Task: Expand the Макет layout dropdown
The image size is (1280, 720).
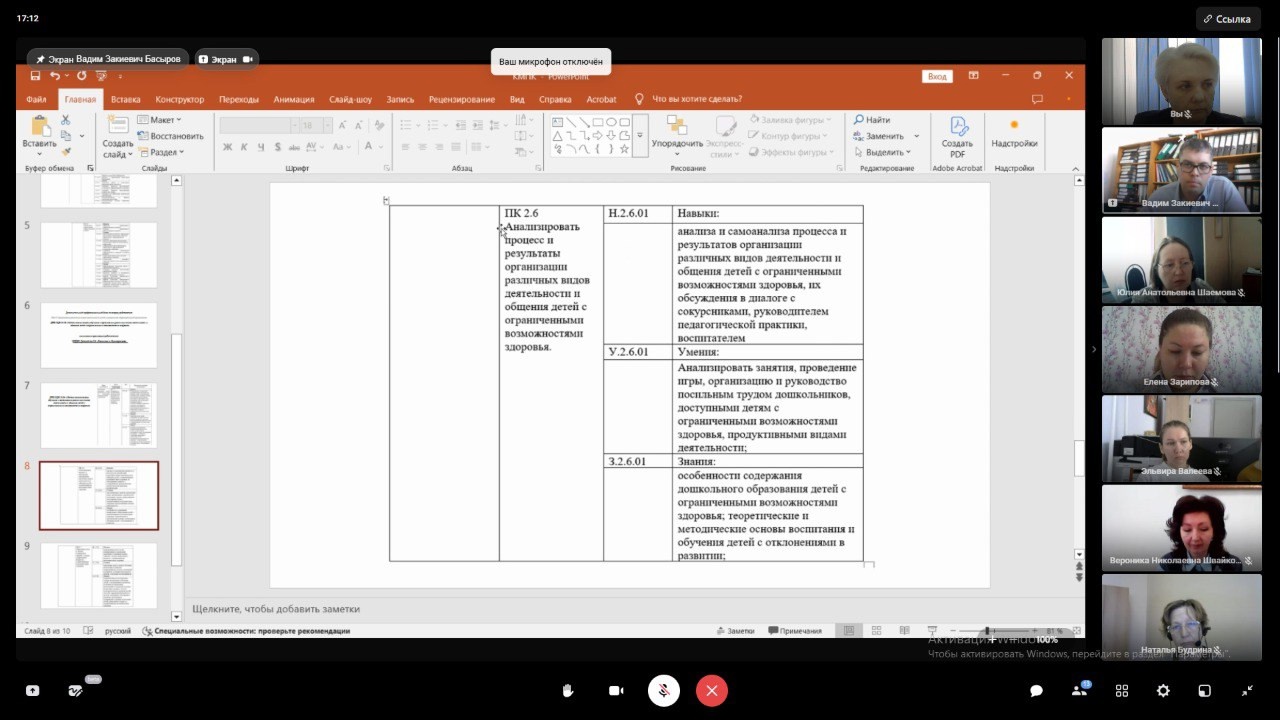Action: (162, 120)
